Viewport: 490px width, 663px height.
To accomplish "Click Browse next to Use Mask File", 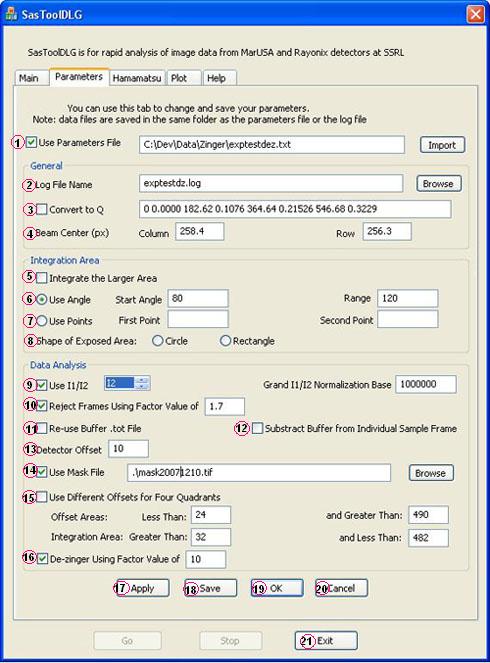I will coord(431,473).
